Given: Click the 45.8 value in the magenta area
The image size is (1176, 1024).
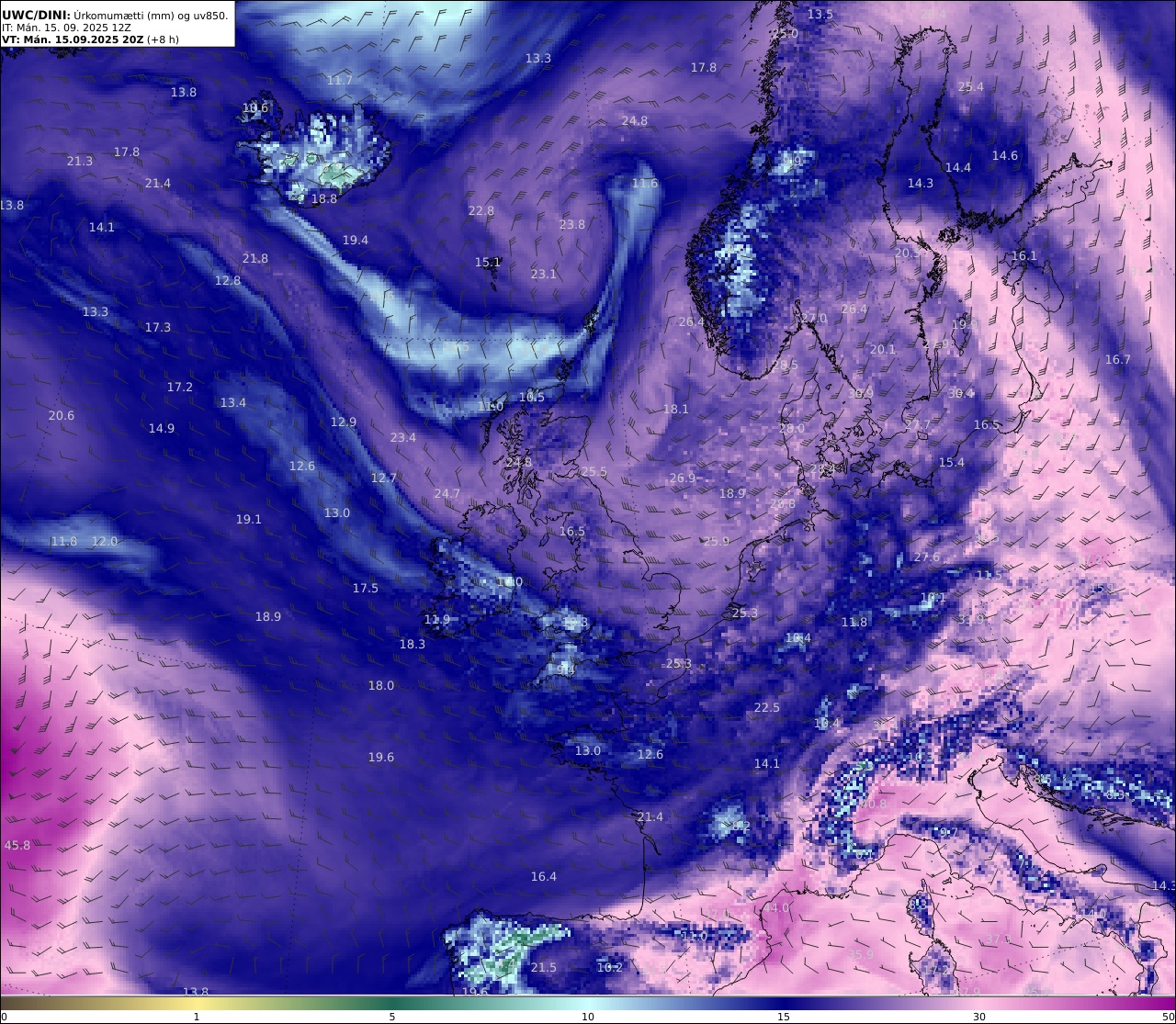Looking at the screenshot, I should pos(17,845).
